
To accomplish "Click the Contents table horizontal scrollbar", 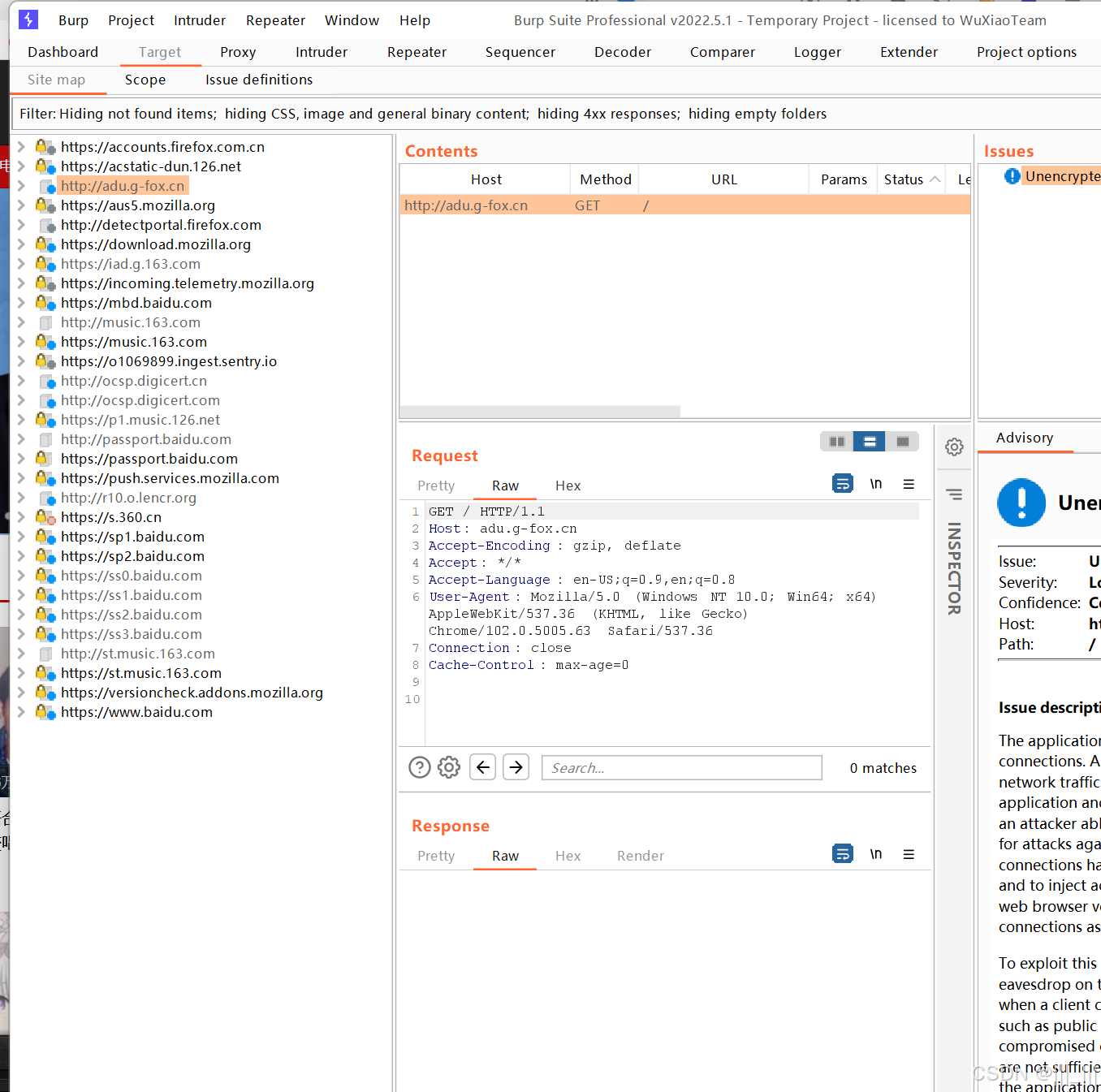I will point(541,412).
